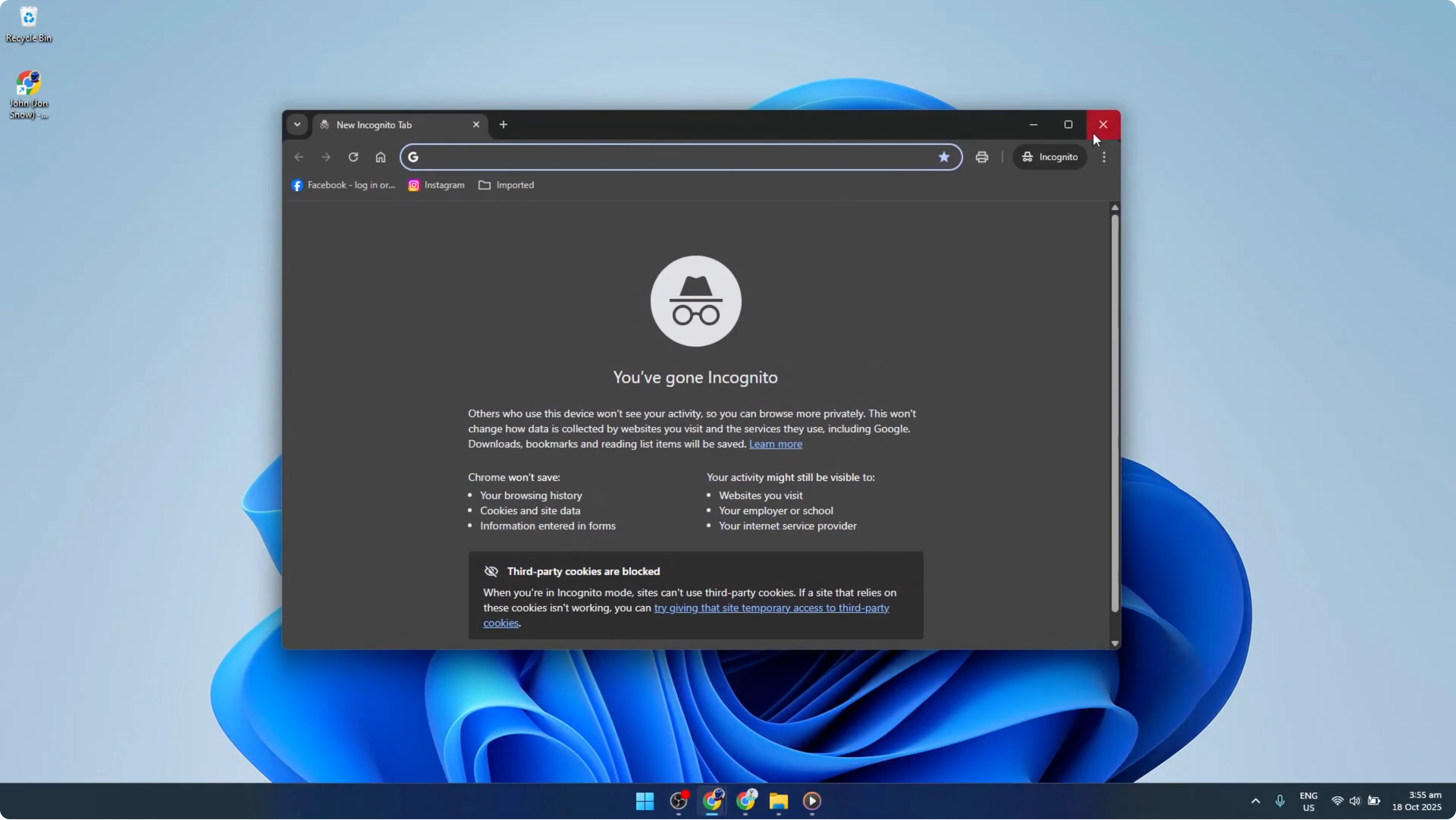Close the New Incognito Tab

point(476,125)
